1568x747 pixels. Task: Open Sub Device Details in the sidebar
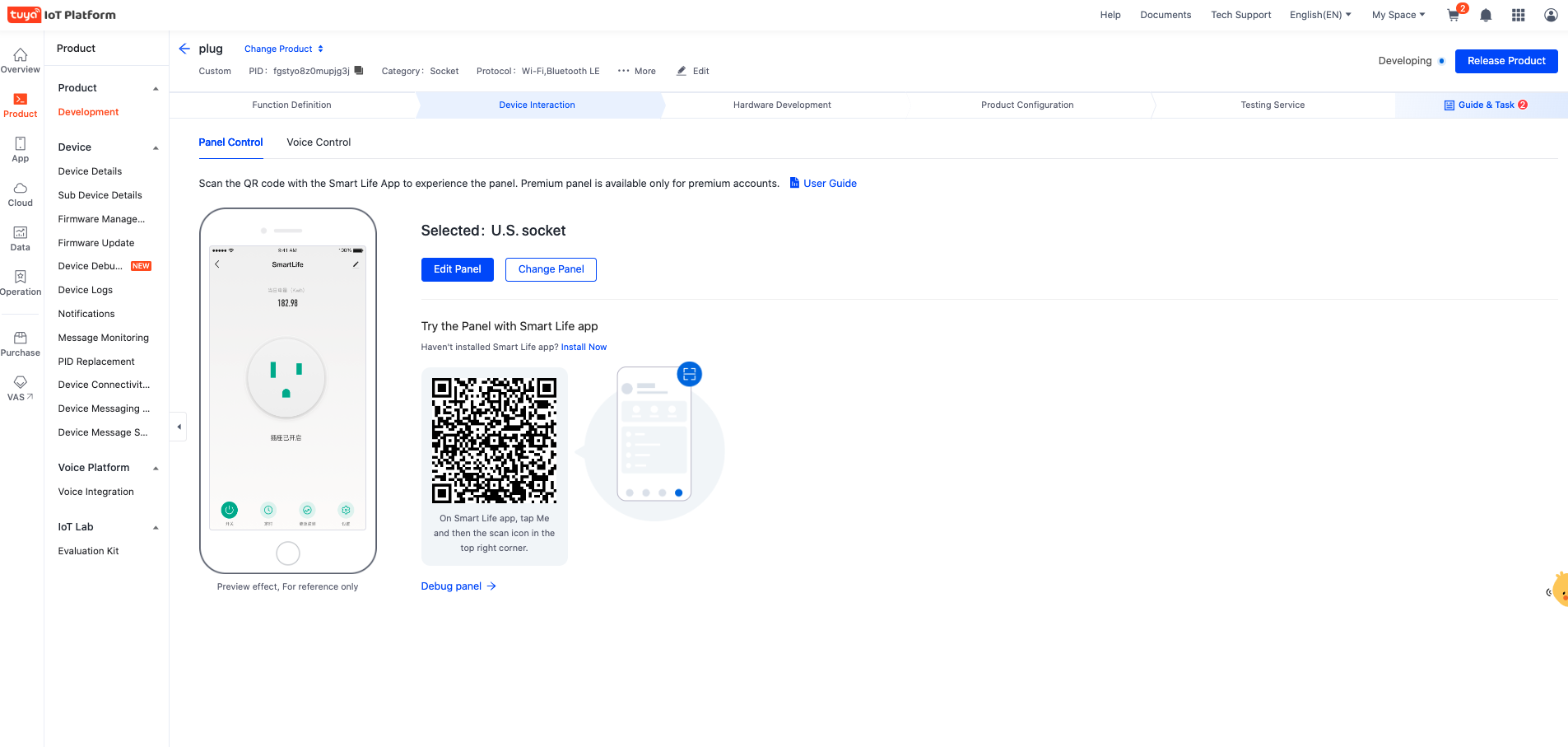100,195
